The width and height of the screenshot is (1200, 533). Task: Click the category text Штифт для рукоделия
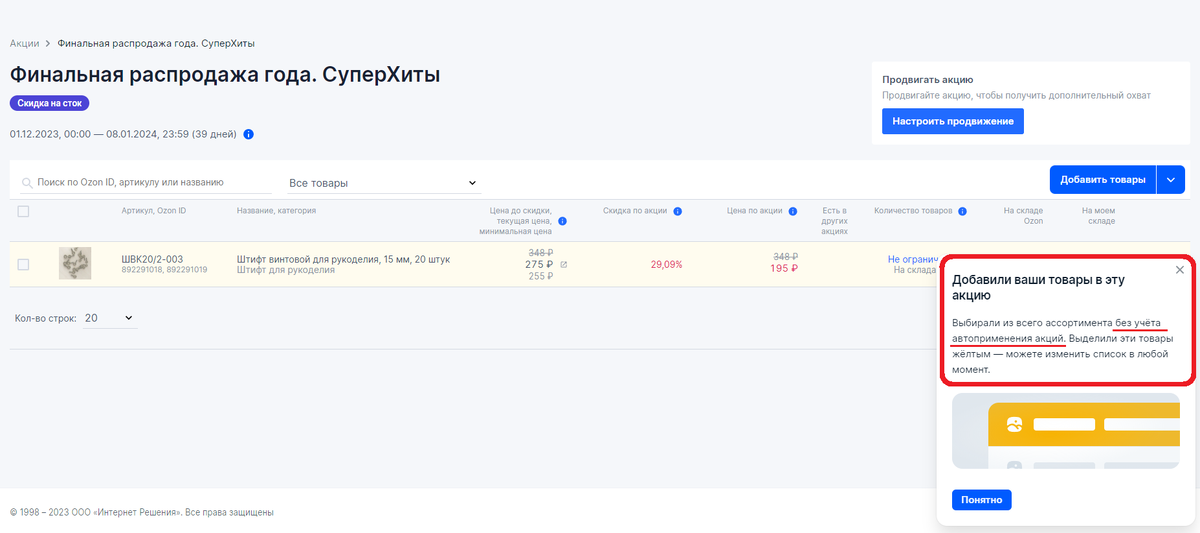(286, 270)
